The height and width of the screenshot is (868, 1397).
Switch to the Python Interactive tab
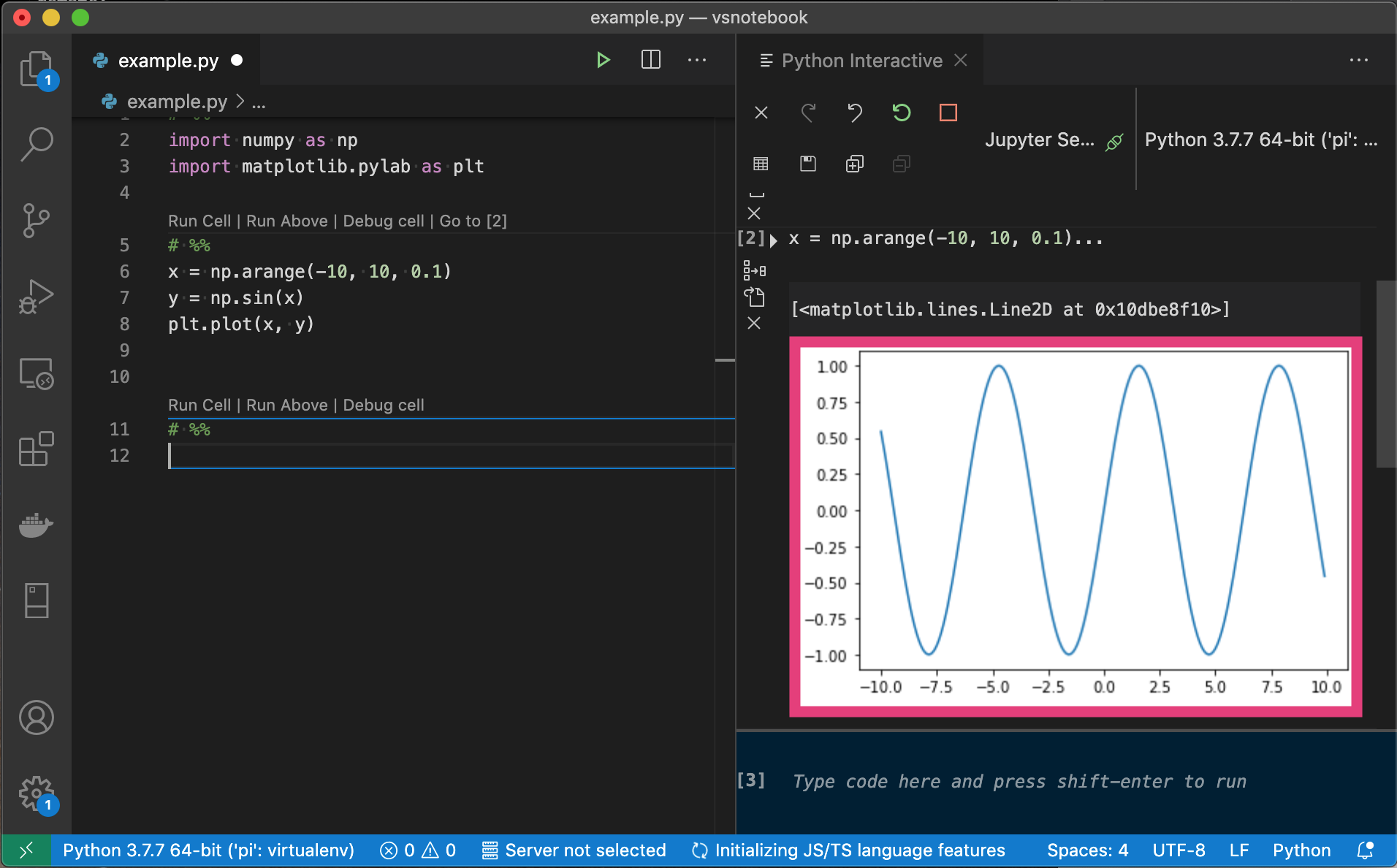862,60
